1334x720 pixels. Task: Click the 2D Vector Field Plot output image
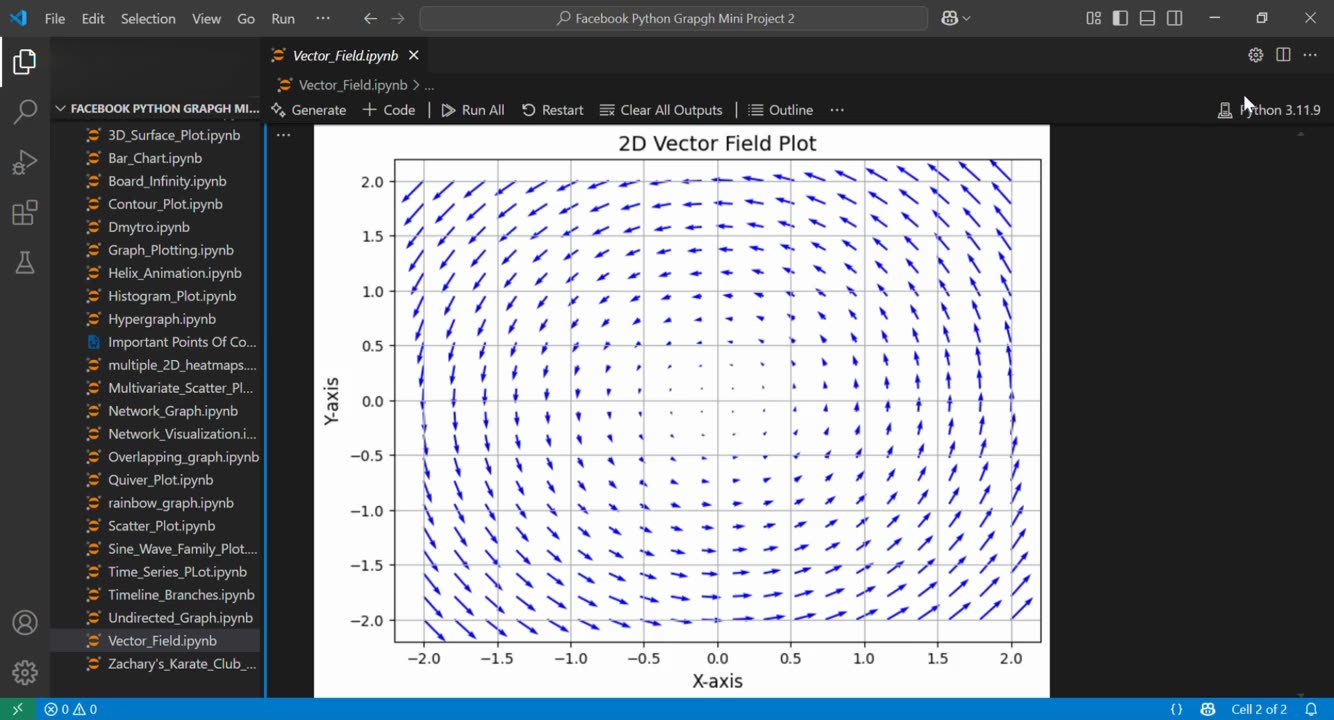(681, 411)
